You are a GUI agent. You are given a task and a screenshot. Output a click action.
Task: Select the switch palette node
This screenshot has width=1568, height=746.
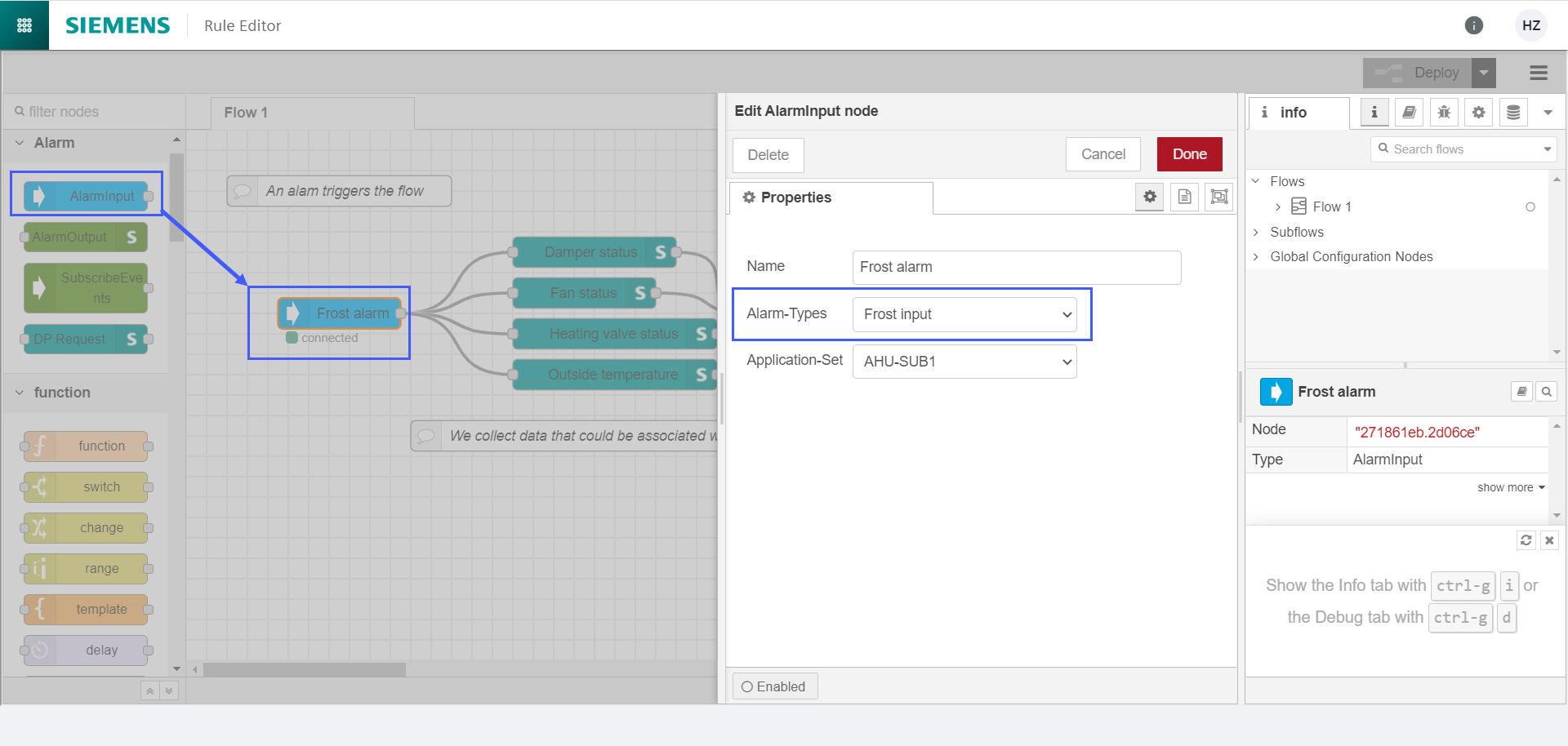[x=86, y=486]
